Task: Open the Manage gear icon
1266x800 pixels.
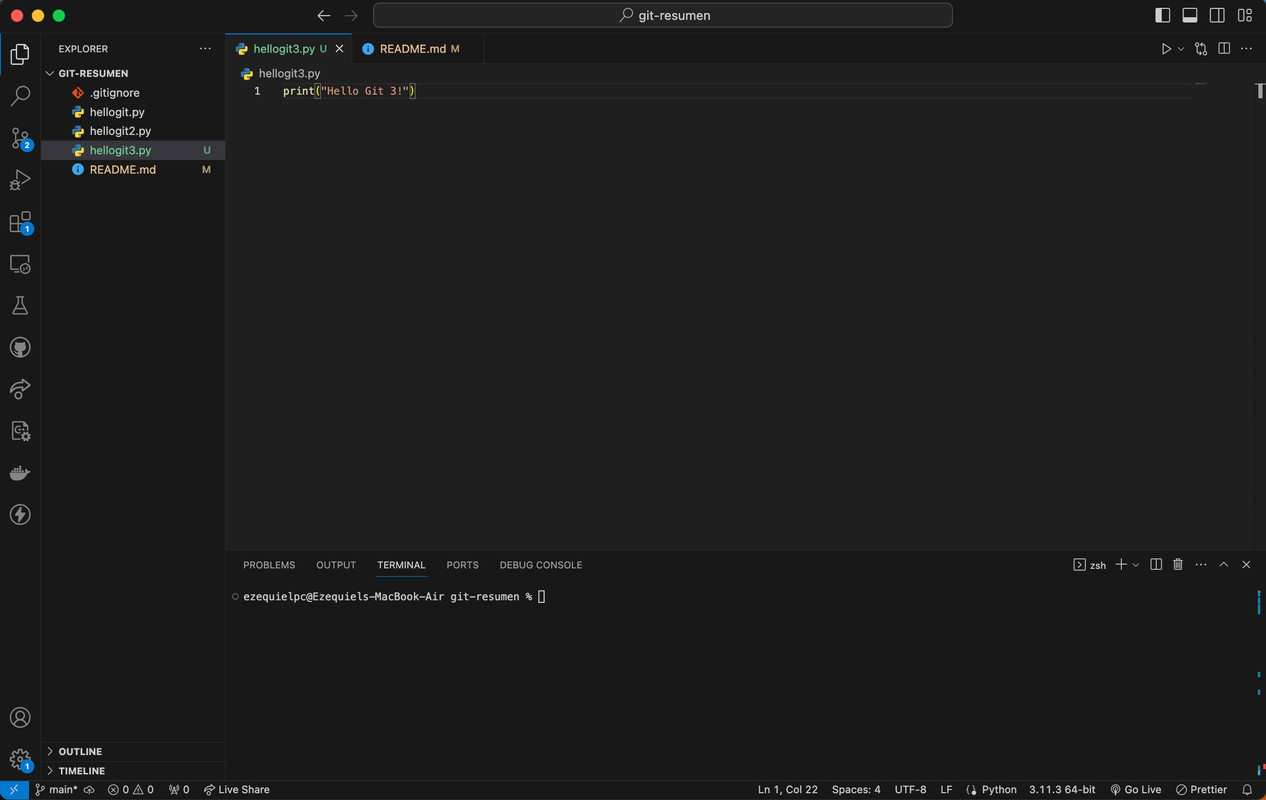Action: click(x=20, y=759)
